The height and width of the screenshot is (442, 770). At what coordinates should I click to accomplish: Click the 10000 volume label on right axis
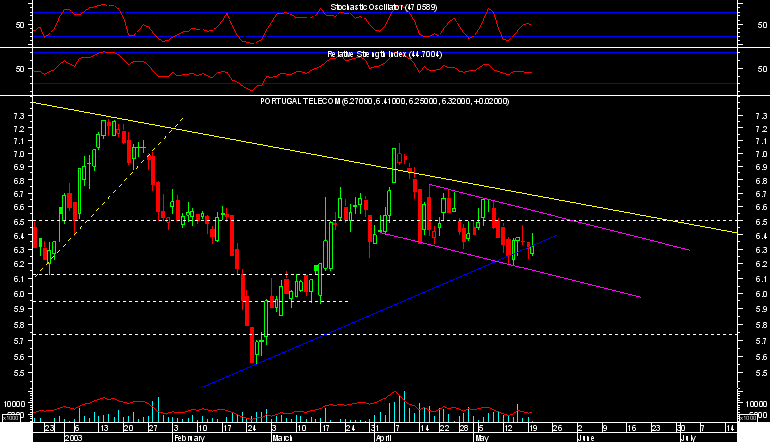(757, 404)
